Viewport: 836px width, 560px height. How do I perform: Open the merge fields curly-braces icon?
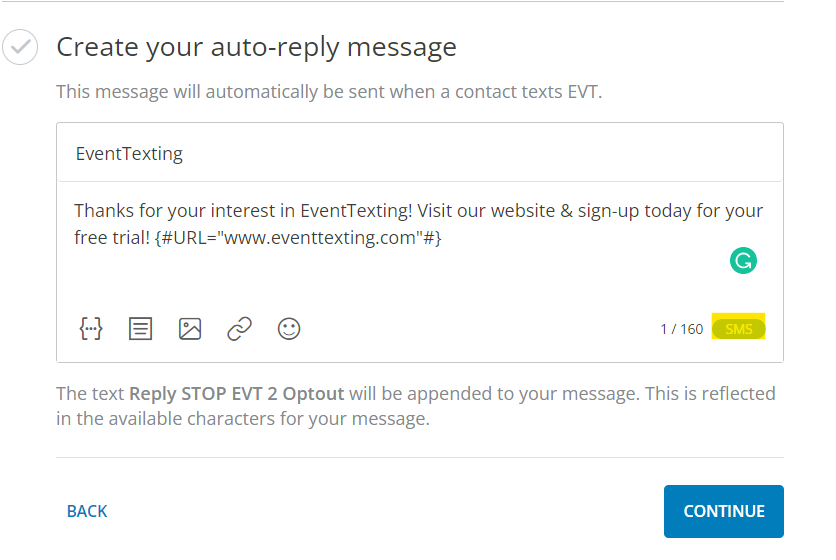91,329
